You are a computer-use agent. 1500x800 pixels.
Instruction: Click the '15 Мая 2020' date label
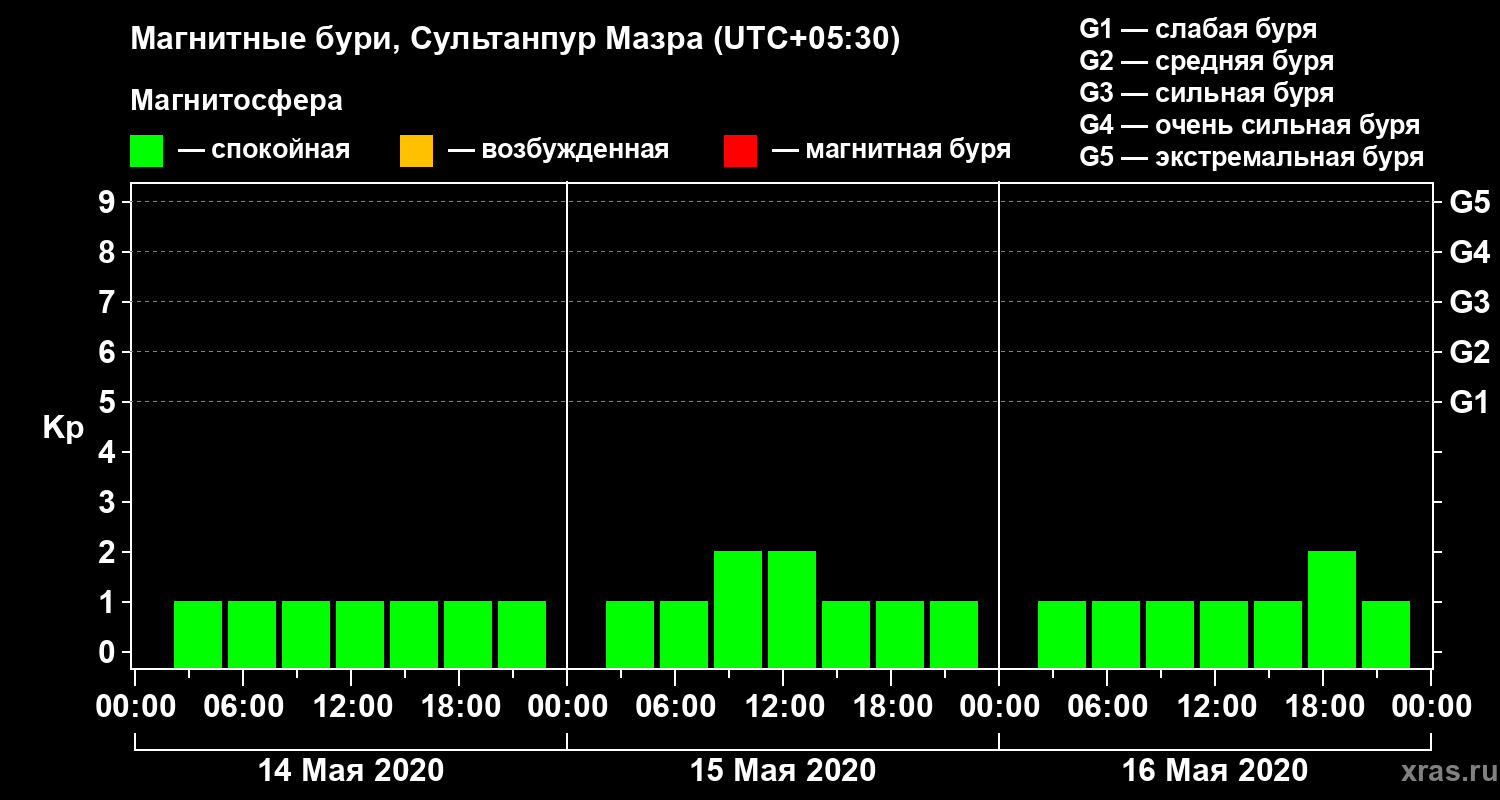[x=783, y=770]
